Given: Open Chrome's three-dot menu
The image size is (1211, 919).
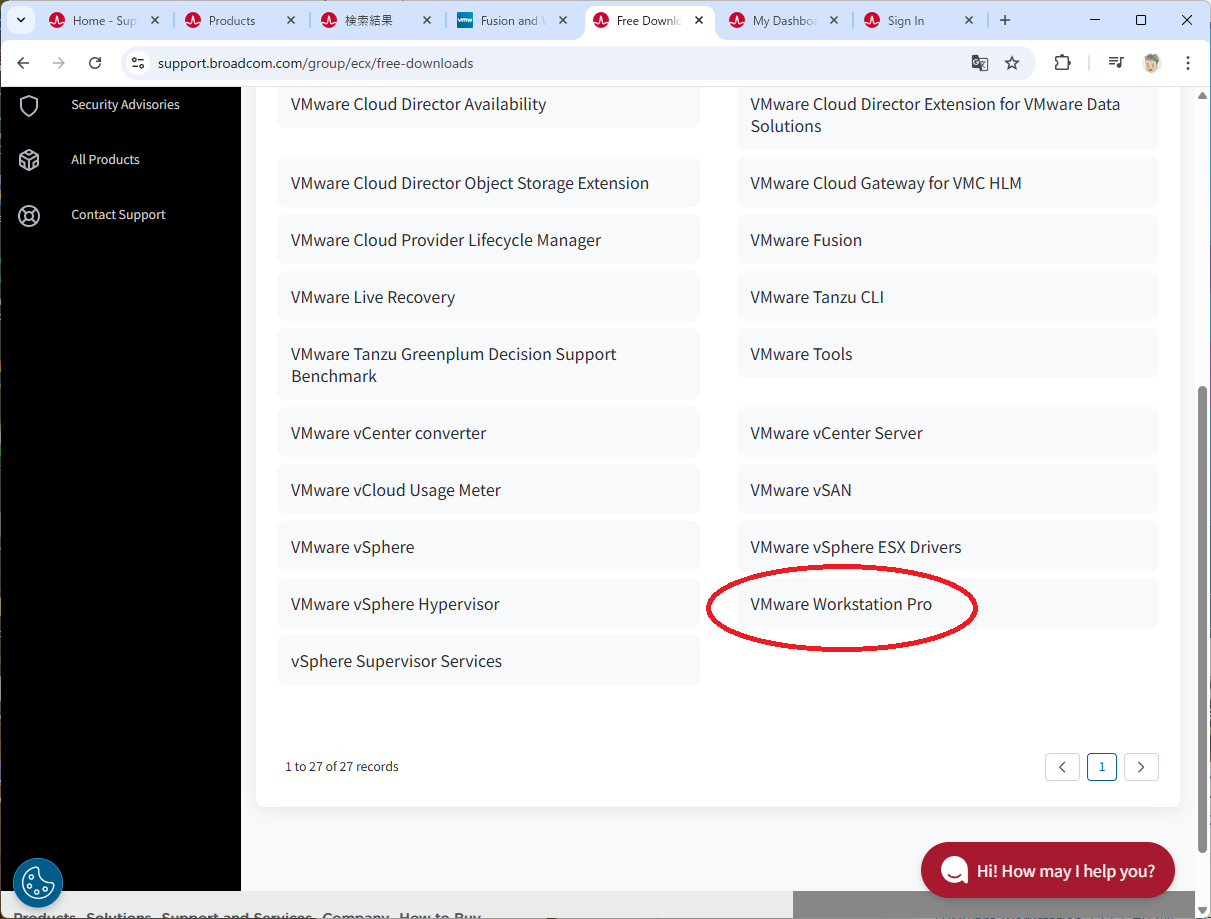Looking at the screenshot, I should coord(1188,63).
